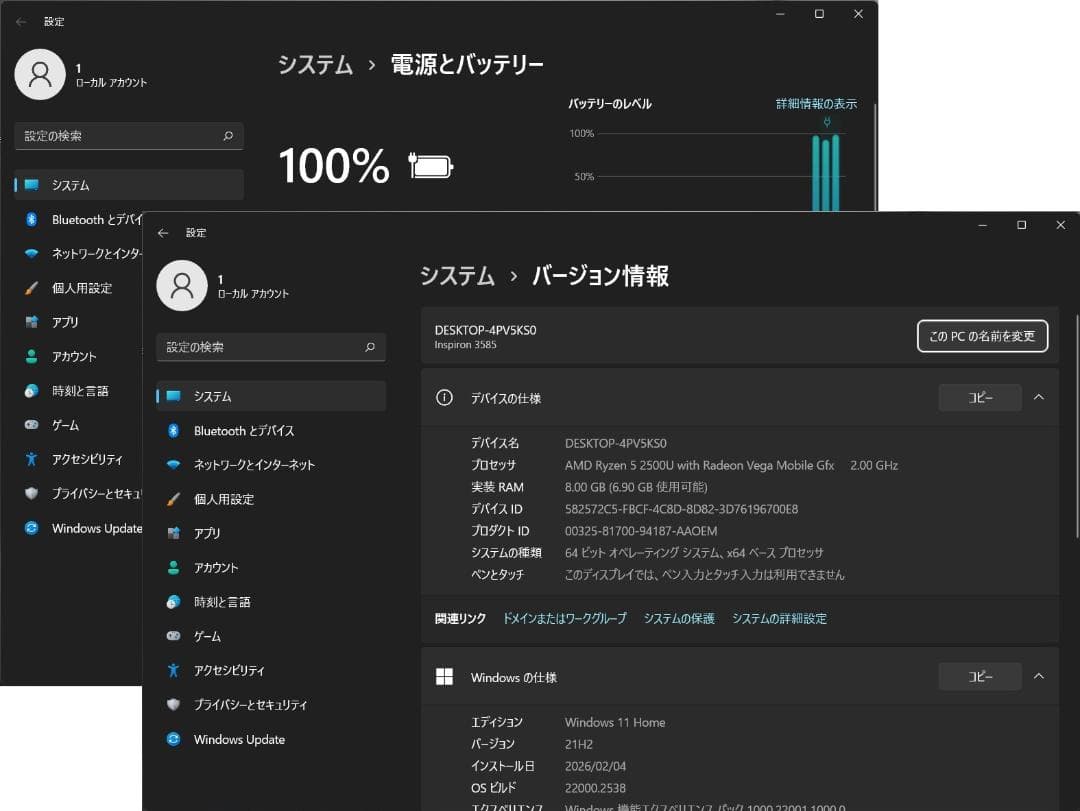Open システムの保護 link
The image size is (1080, 811).
pos(679,618)
